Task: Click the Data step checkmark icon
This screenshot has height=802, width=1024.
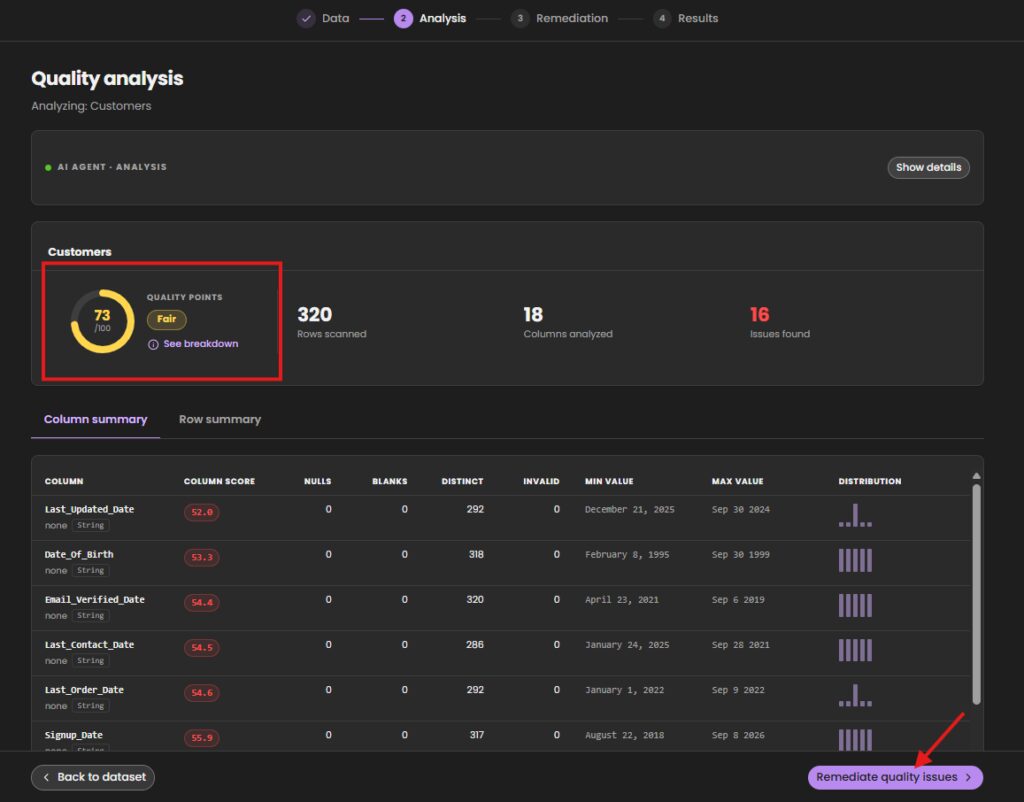Action: [x=306, y=18]
